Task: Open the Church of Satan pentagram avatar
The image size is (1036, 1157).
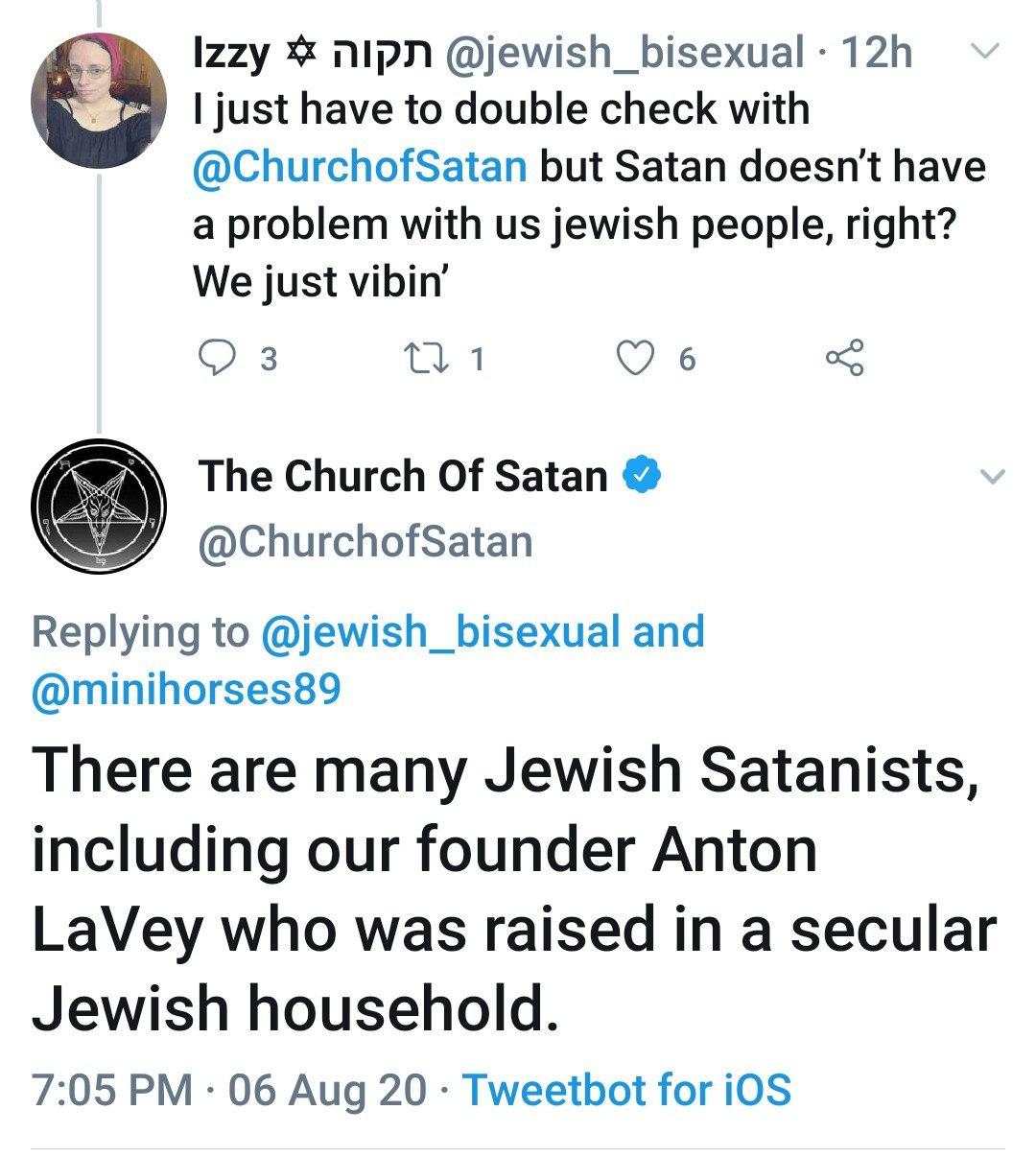Action: 99,506
